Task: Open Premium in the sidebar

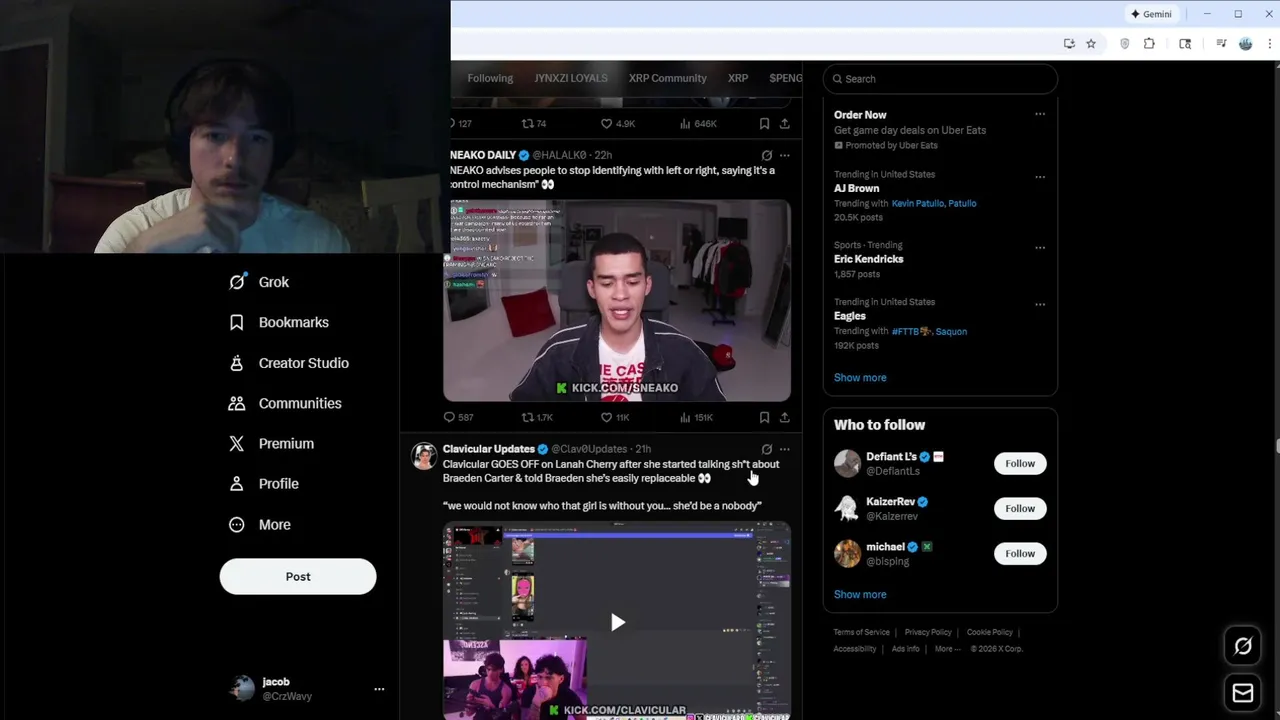Action: point(271,443)
